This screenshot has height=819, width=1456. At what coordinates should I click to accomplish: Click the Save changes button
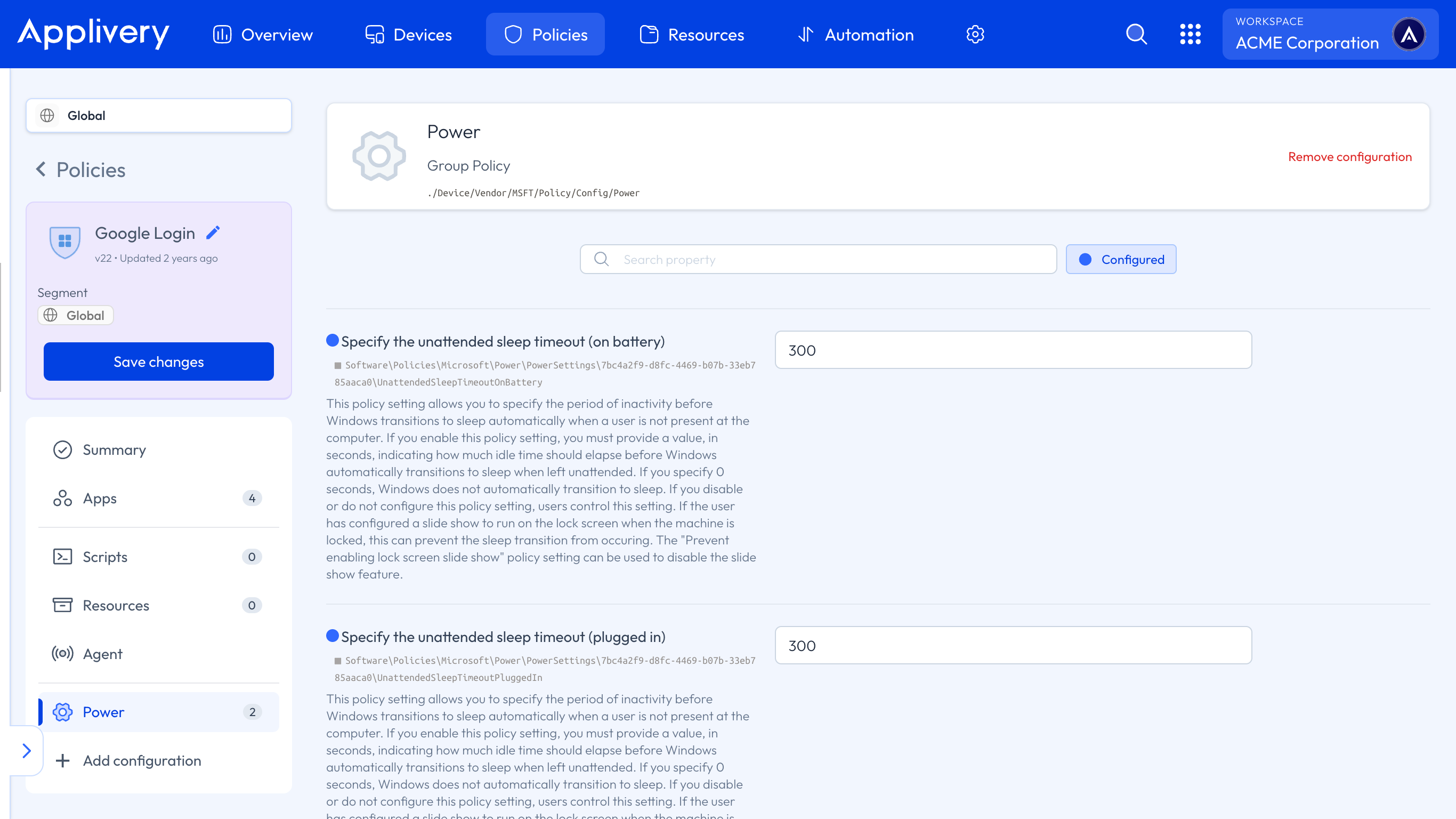(x=158, y=362)
